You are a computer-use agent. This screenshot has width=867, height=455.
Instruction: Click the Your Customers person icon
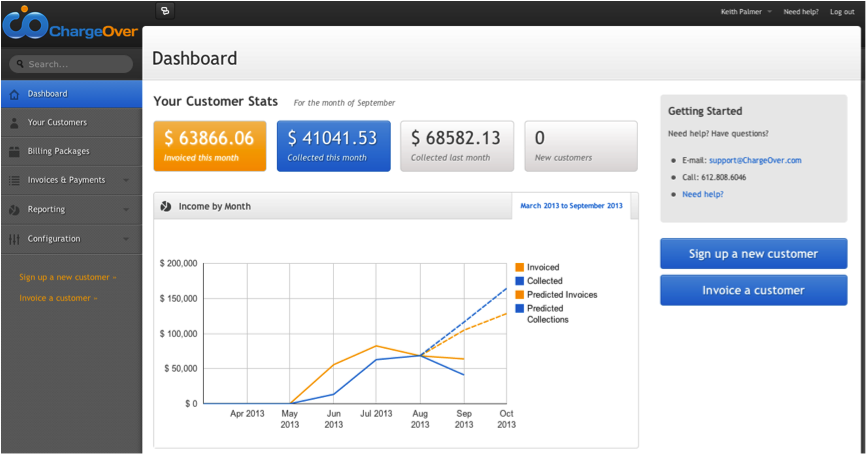click(14, 123)
